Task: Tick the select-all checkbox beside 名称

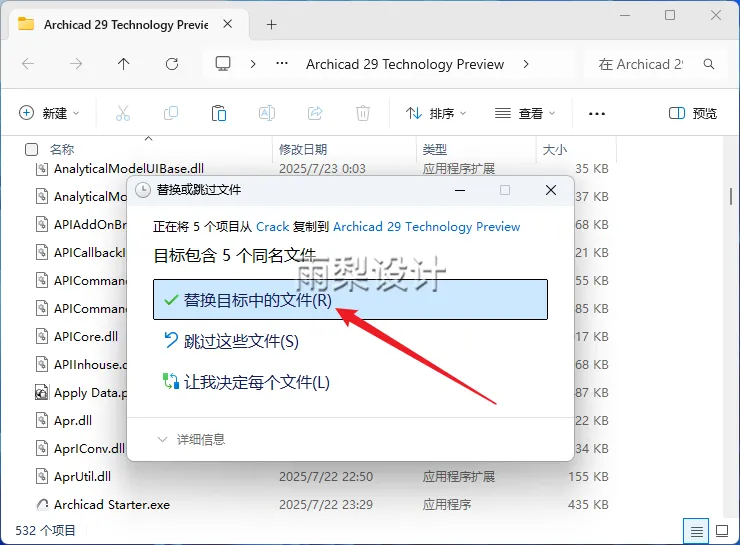Action: [x=31, y=150]
